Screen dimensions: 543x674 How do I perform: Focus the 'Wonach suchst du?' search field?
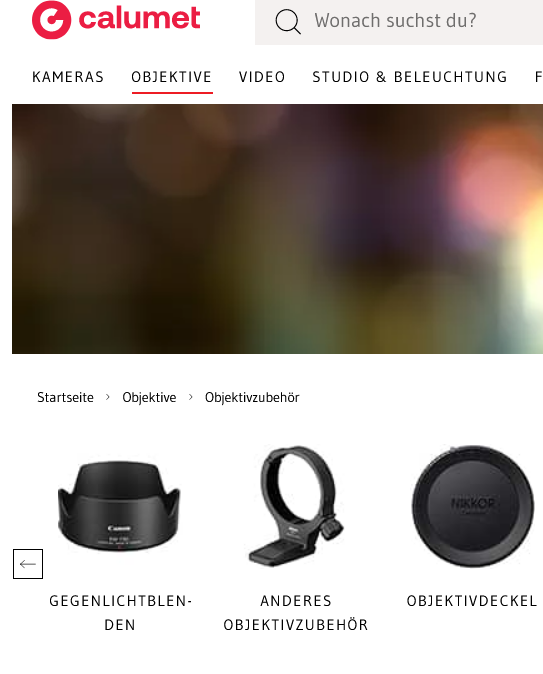(399, 21)
